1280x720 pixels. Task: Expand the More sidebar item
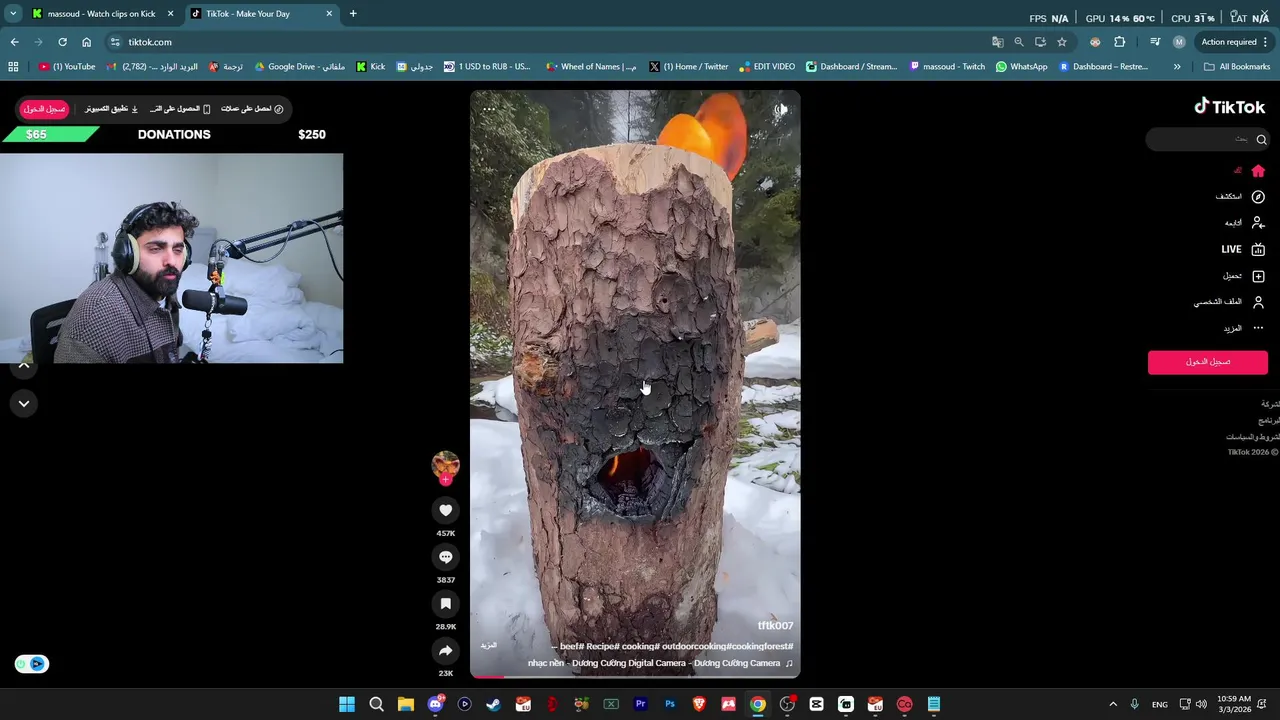point(1244,328)
